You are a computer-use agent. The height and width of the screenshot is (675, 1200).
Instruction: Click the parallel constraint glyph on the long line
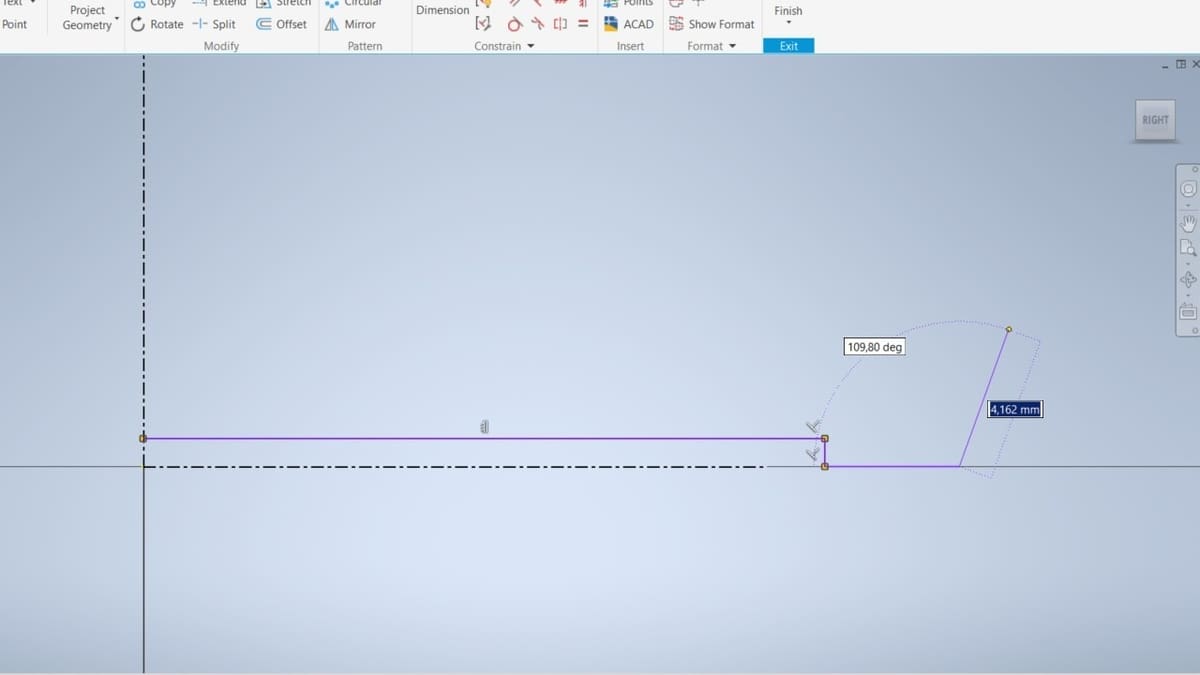coord(484,427)
